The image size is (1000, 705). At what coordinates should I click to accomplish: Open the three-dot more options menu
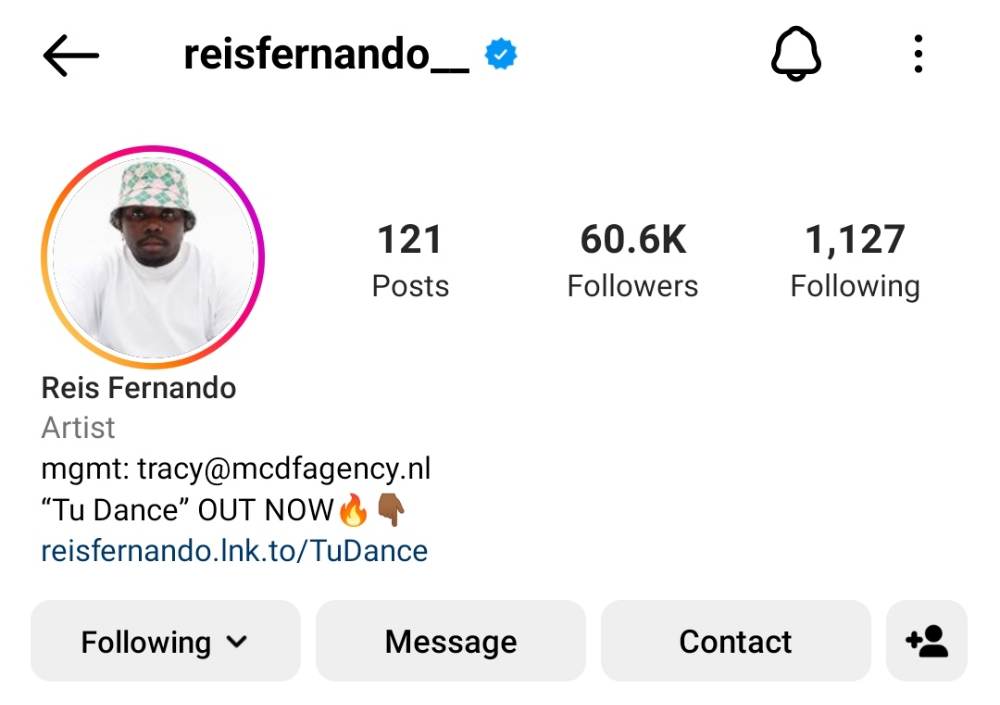tap(918, 54)
